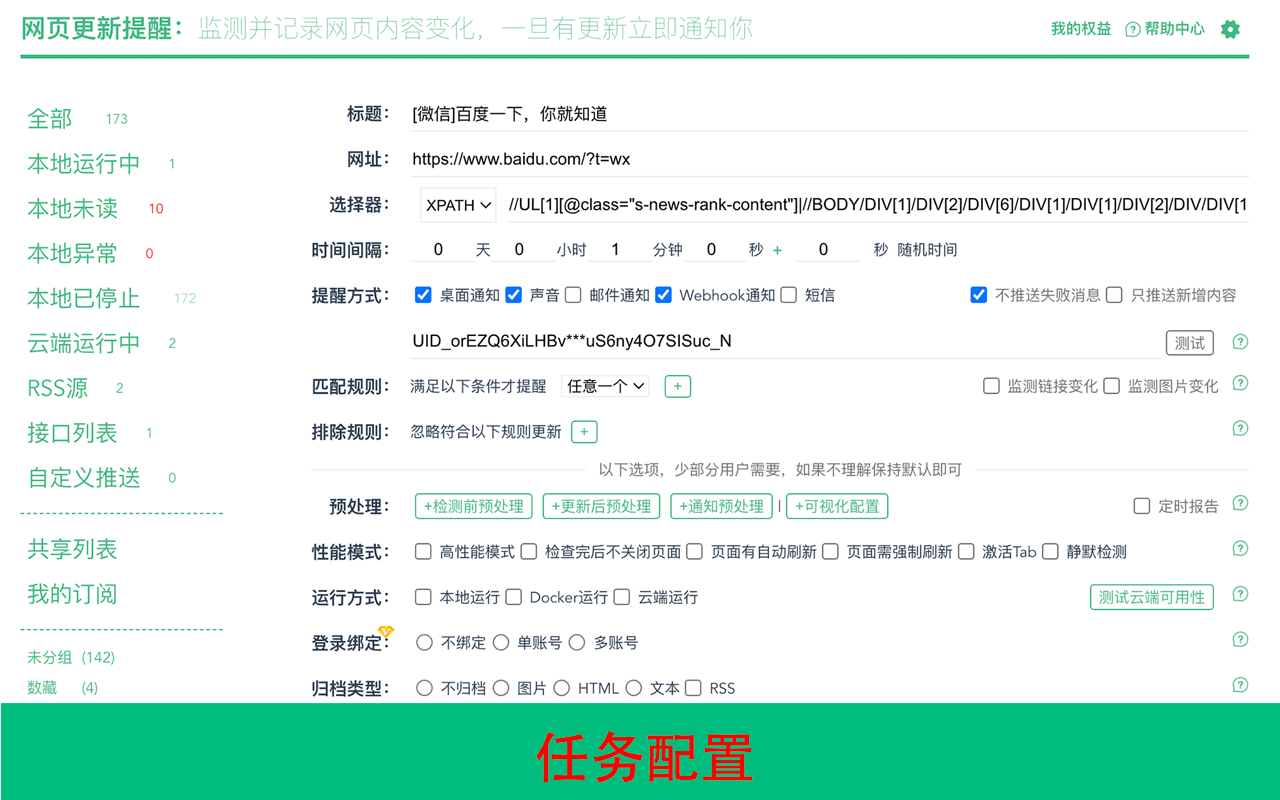
Task: Click the 测试 button for Webhook notification
Action: 1189,342
